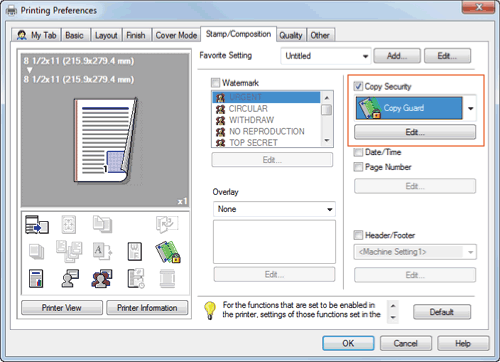Restore settings with the Default button
The image size is (500, 362).
coord(442,312)
